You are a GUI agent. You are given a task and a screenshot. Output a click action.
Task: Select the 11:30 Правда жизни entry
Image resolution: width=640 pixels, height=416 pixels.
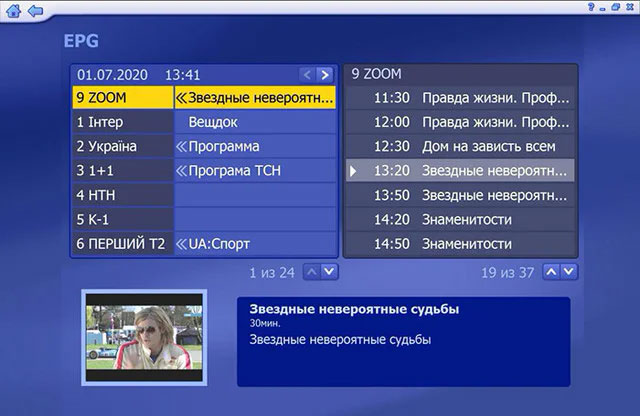coord(460,98)
